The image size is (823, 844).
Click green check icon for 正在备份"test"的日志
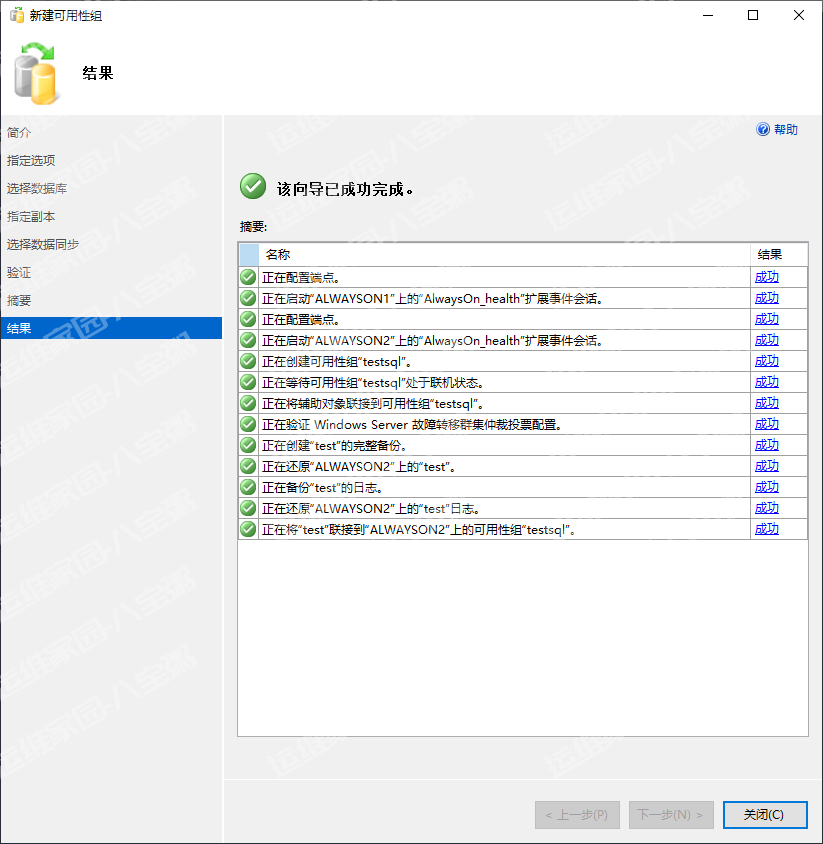(x=248, y=487)
